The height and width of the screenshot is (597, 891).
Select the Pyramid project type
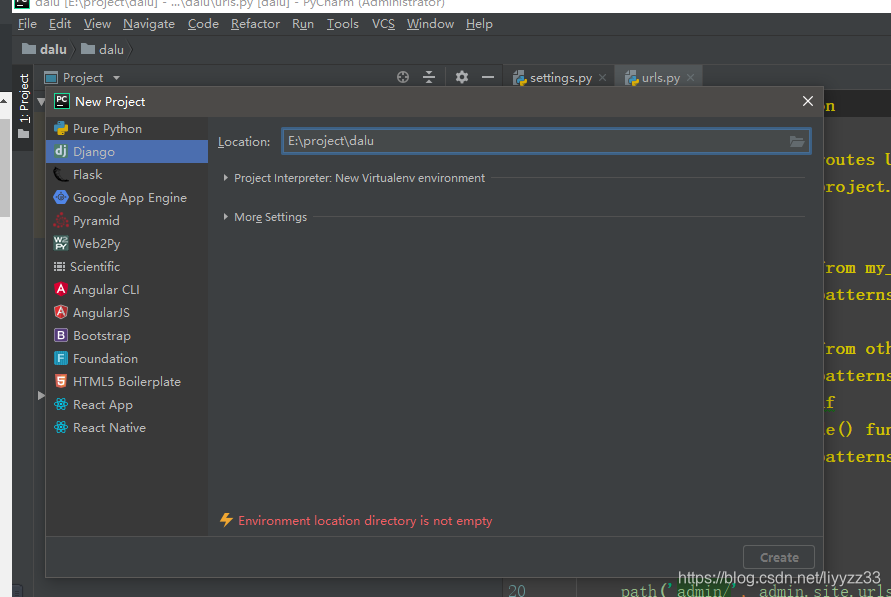pyautogui.click(x=127, y=221)
